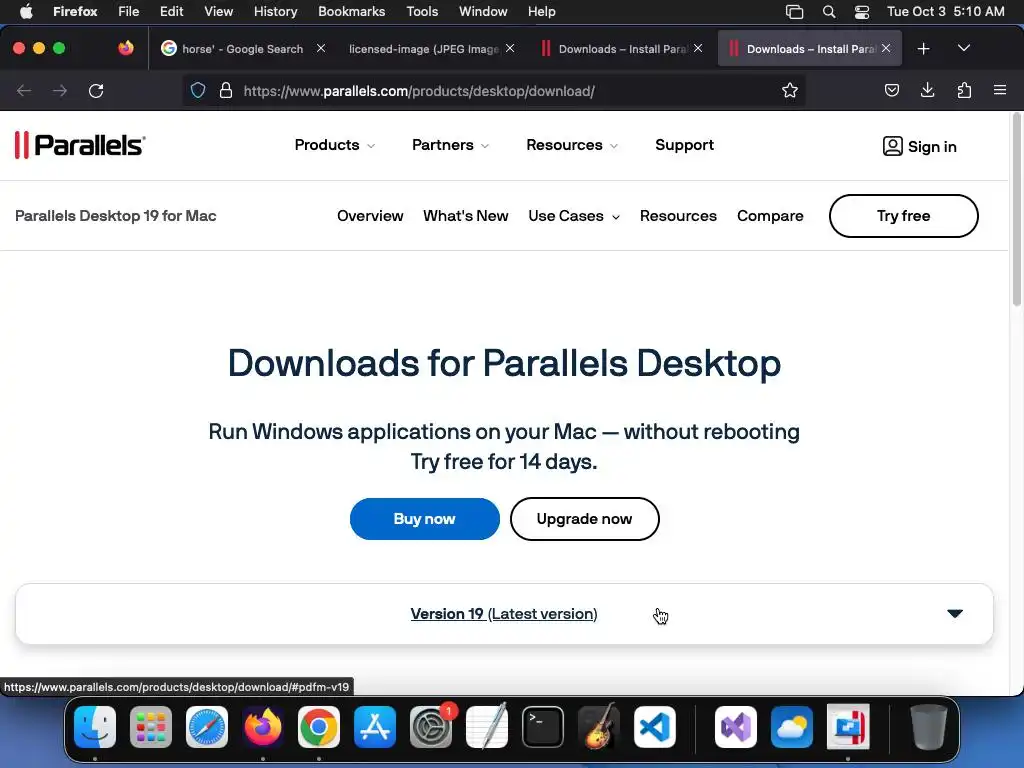Viewport: 1024px width, 768px height.
Task: Open Launchpad from the Dock
Action: [151, 727]
